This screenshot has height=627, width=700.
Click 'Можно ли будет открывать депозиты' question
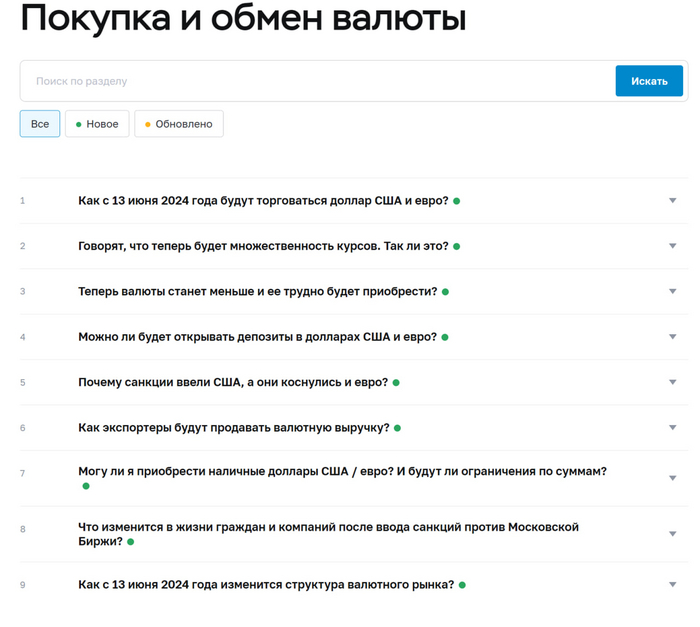[257, 337]
